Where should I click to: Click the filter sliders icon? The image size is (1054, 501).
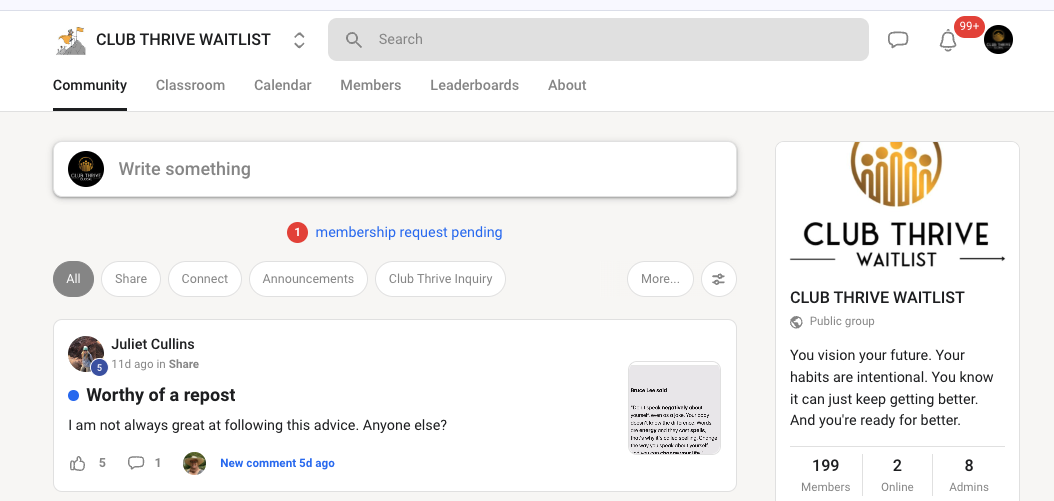tap(718, 279)
